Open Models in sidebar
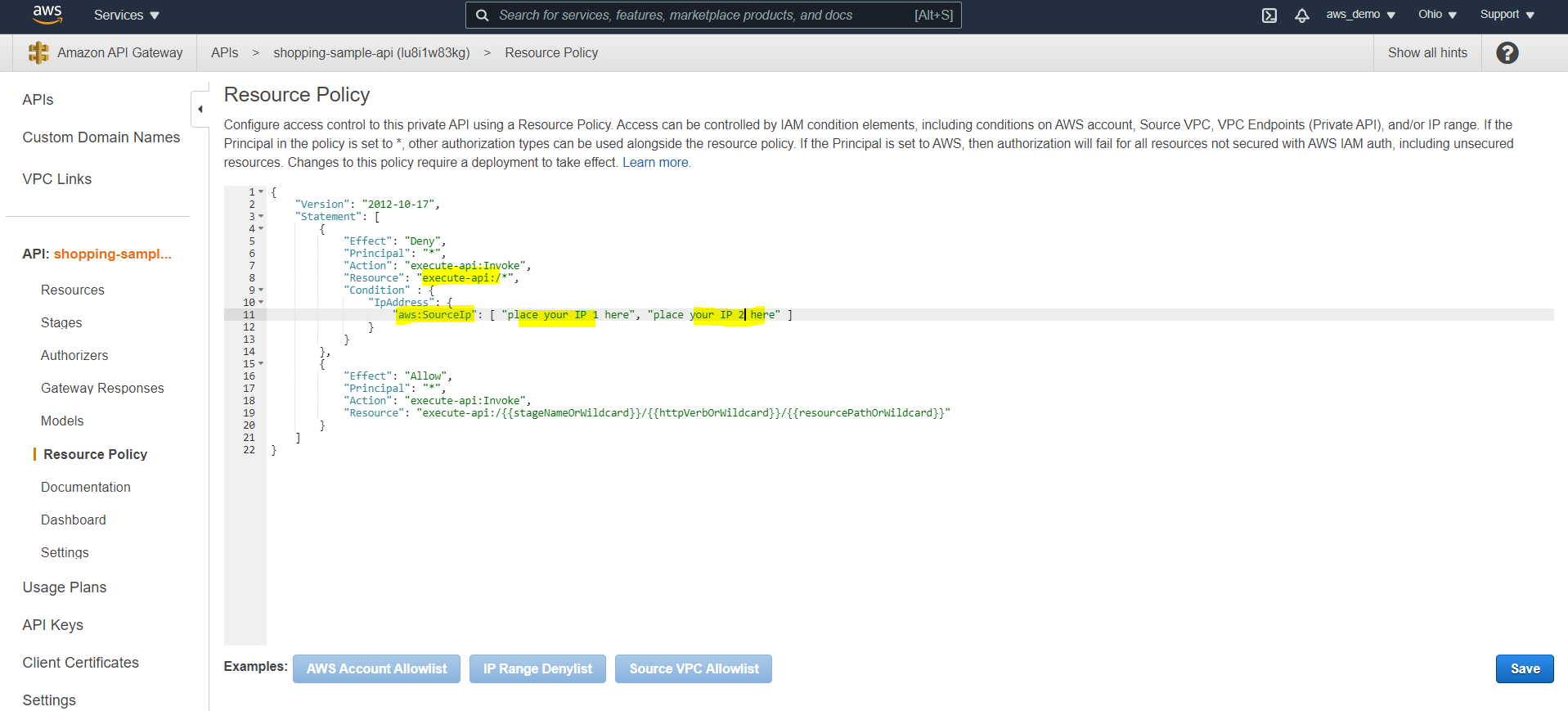This screenshot has height=711, width=1568. 62,421
